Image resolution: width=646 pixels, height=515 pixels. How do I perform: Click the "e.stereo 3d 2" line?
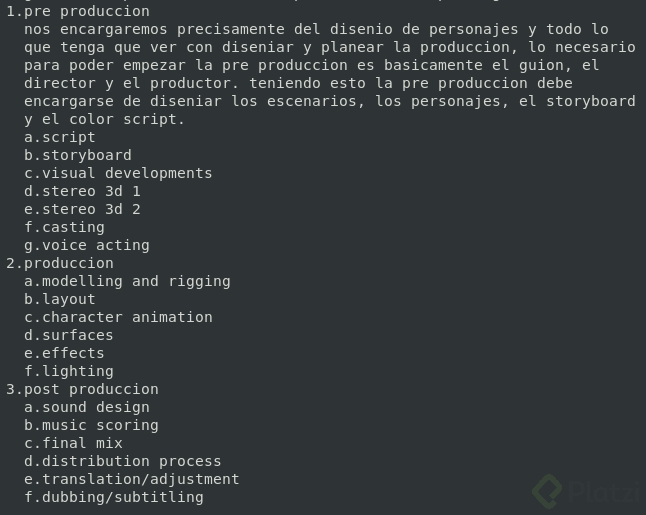(82, 209)
